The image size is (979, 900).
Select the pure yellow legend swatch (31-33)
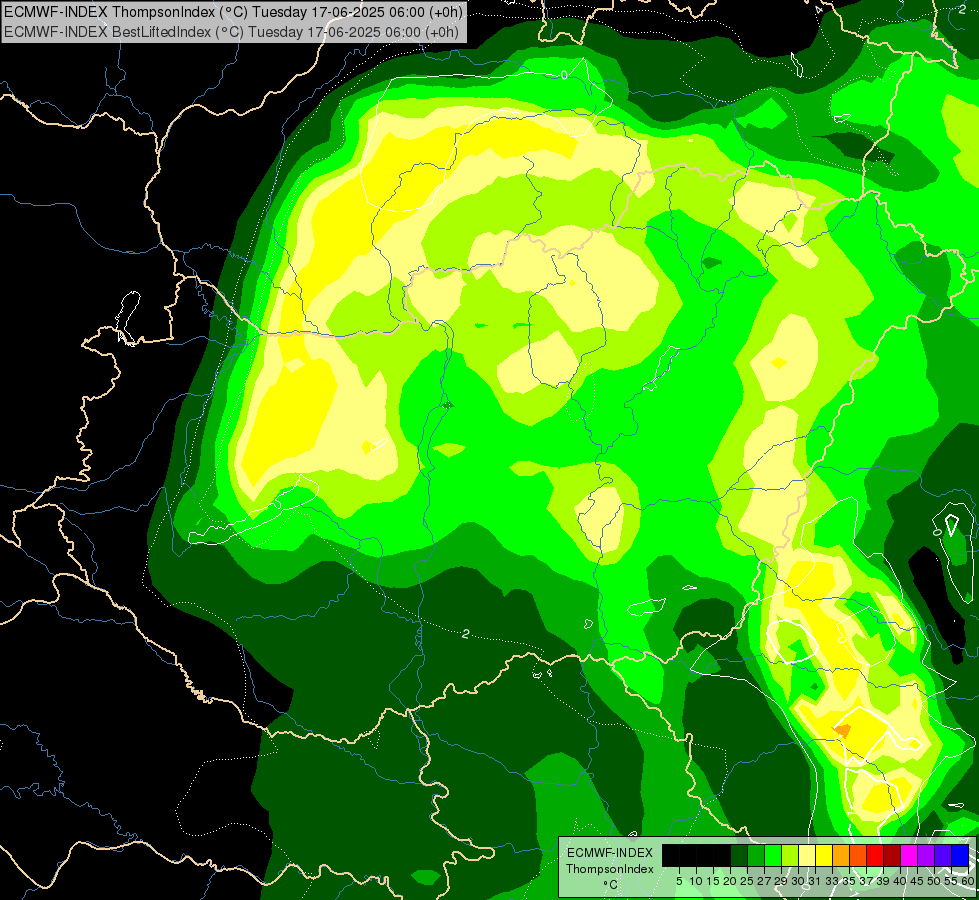point(824,855)
